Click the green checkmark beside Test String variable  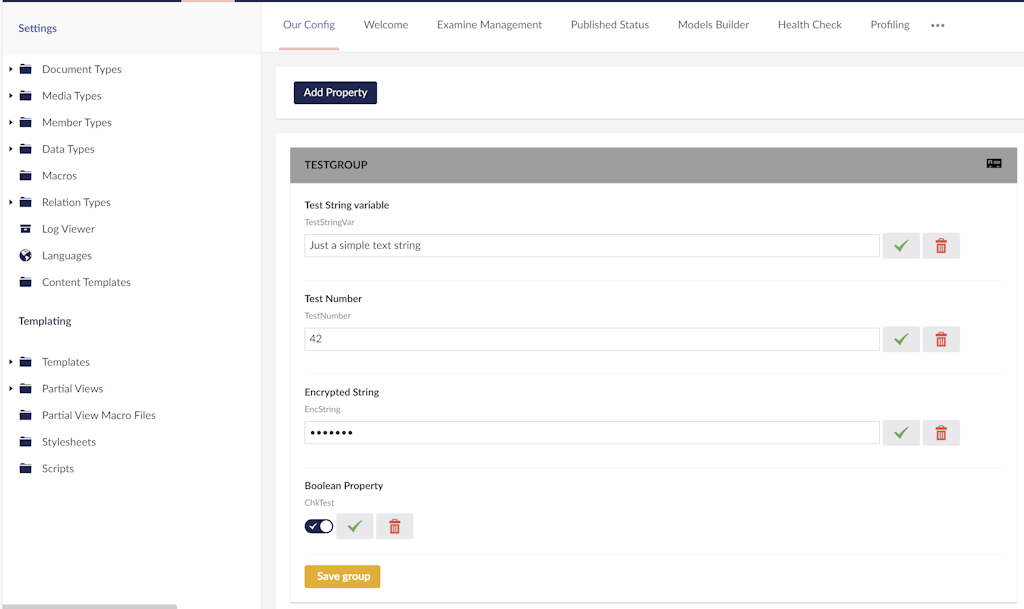(x=899, y=245)
